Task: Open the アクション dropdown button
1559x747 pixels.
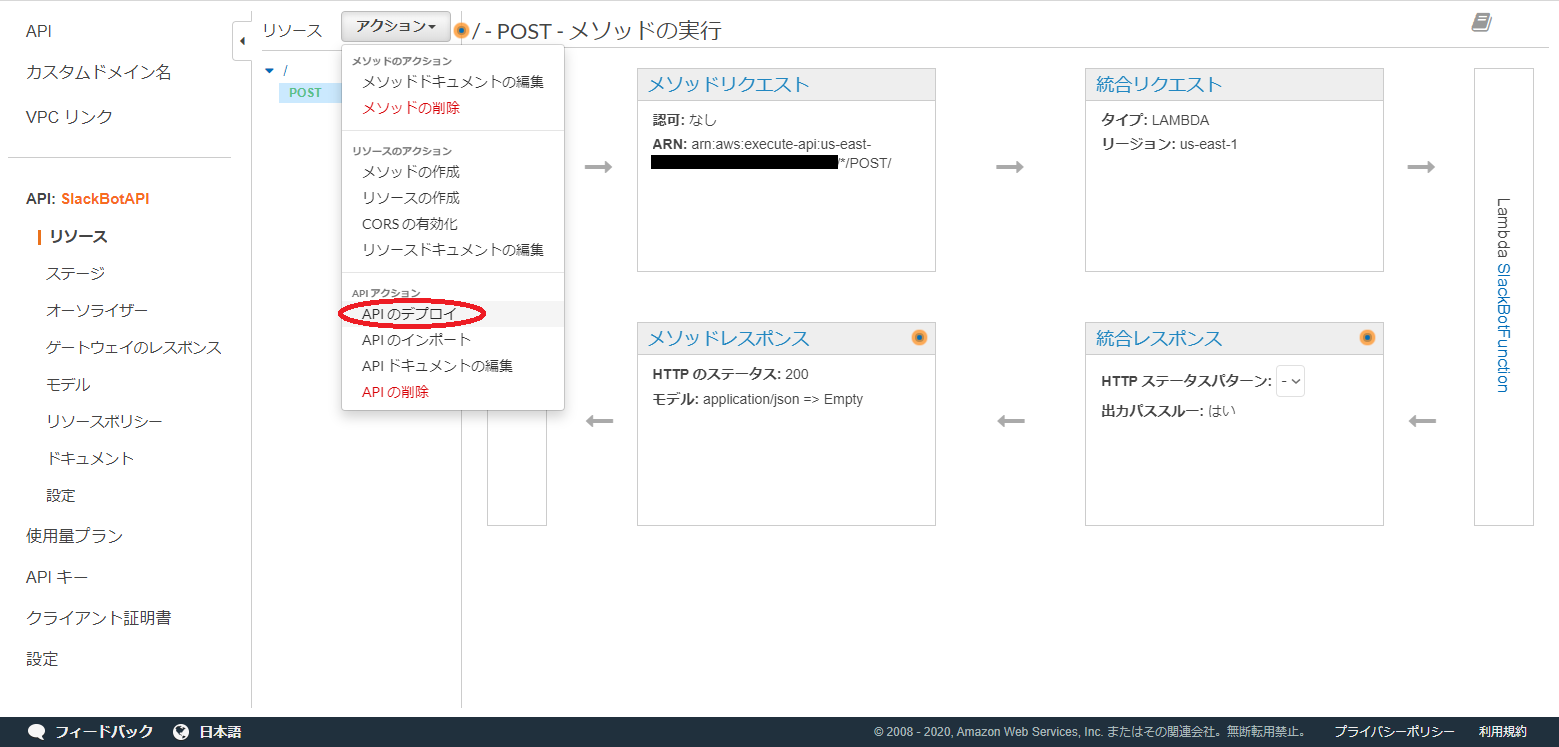Action: pyautogui.click(x=396, y=27)
